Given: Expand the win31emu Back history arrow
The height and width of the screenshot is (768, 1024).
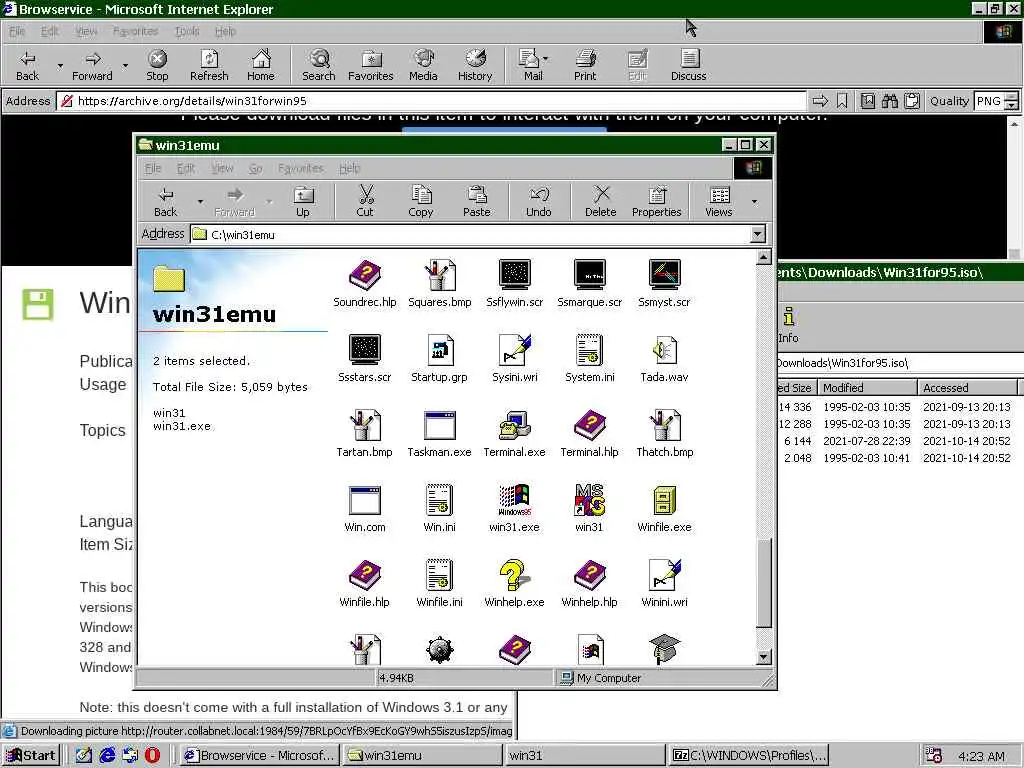Looking at the screenshot, I should (200, 201).
